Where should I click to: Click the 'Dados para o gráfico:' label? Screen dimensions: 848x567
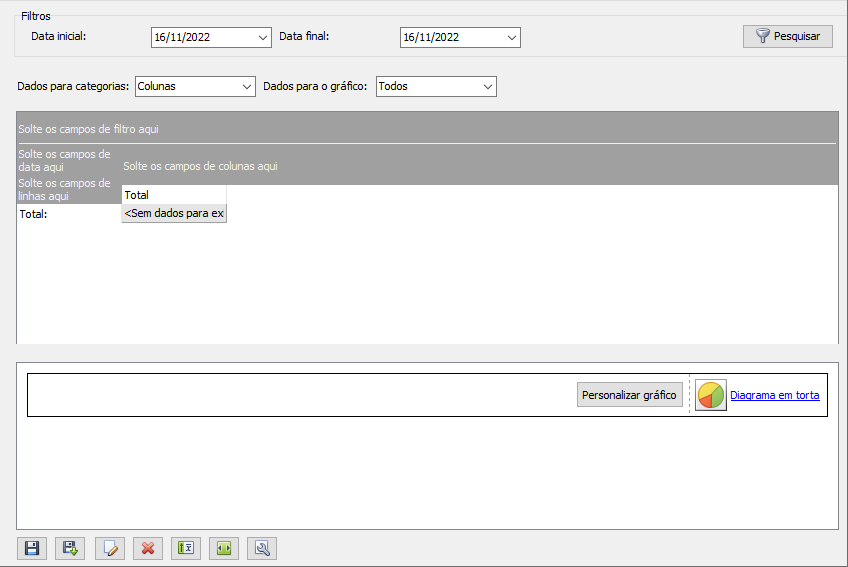point(315,87)
